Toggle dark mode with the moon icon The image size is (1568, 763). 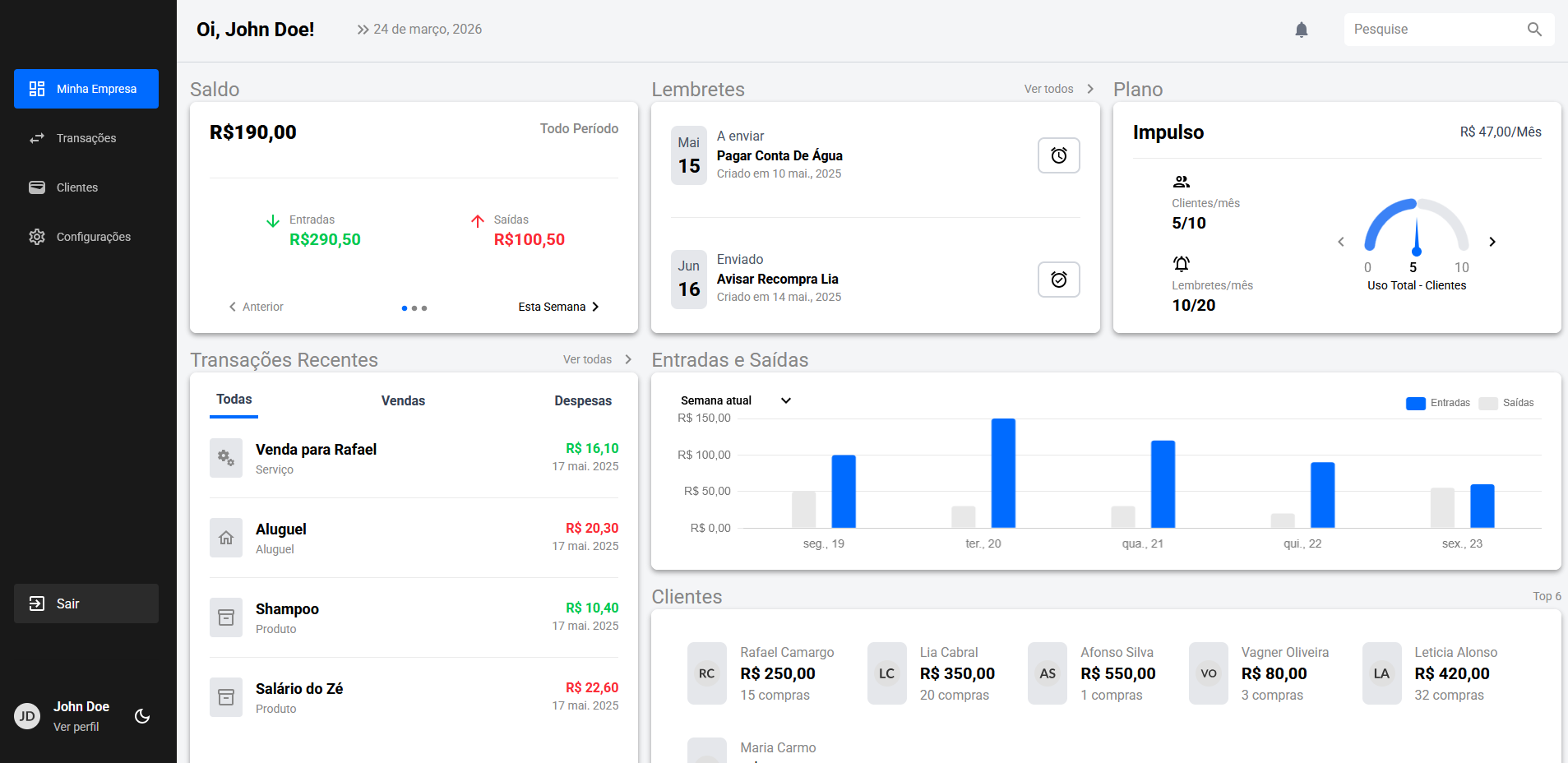141,716
